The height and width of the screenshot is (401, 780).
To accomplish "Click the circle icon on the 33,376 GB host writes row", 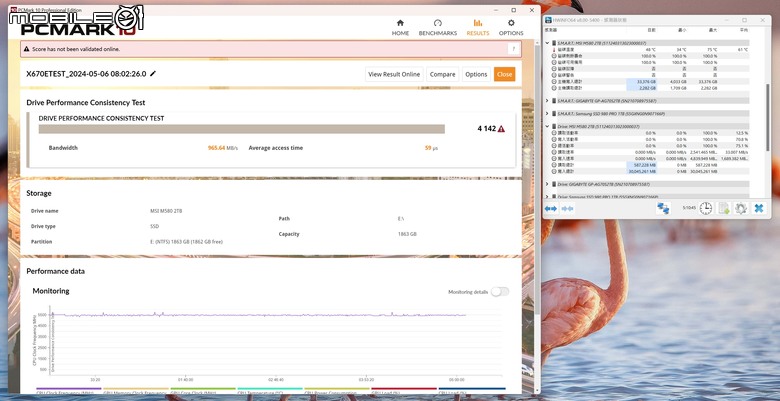I will 554,81.
